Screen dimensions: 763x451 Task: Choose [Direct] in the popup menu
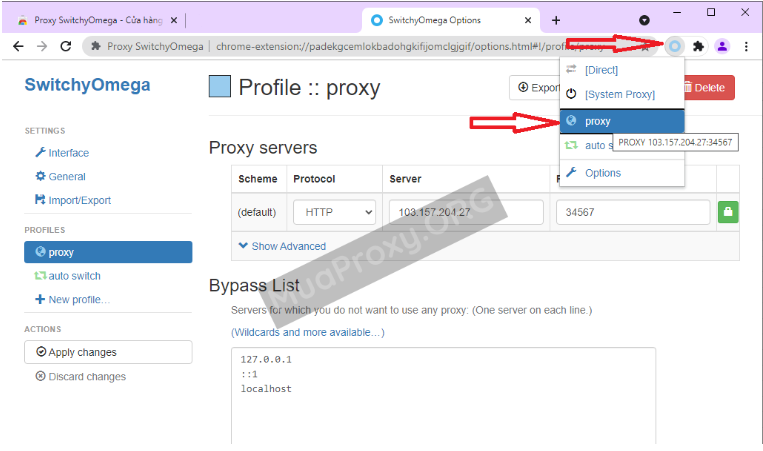[622, 70]
